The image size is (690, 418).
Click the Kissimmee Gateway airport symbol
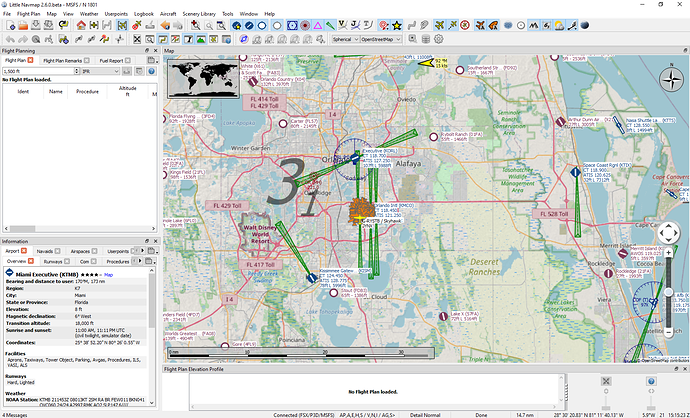pos(312,278)
